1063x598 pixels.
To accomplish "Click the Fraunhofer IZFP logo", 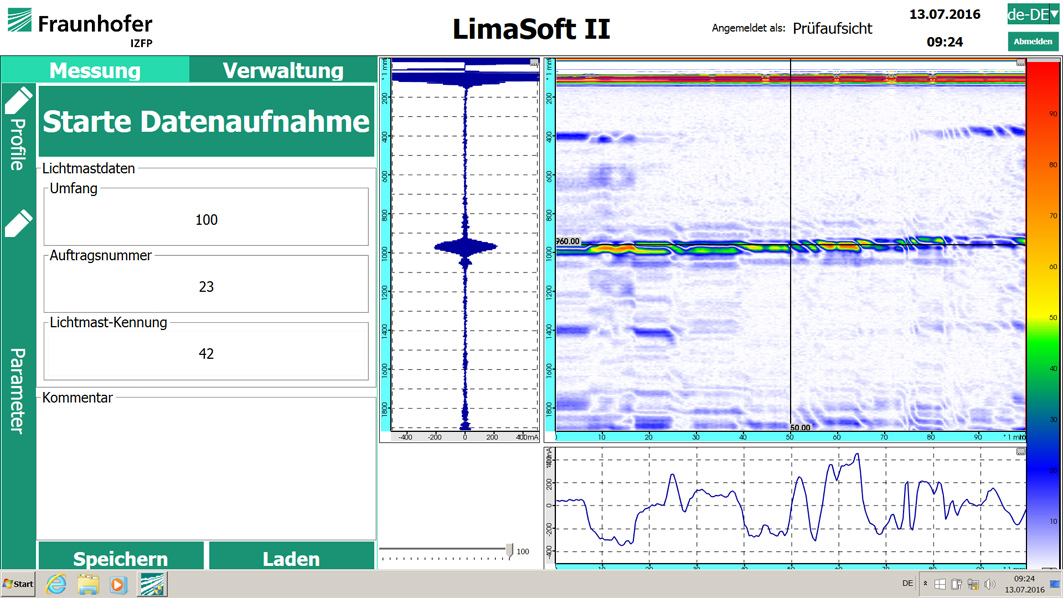I will [80, 28].
